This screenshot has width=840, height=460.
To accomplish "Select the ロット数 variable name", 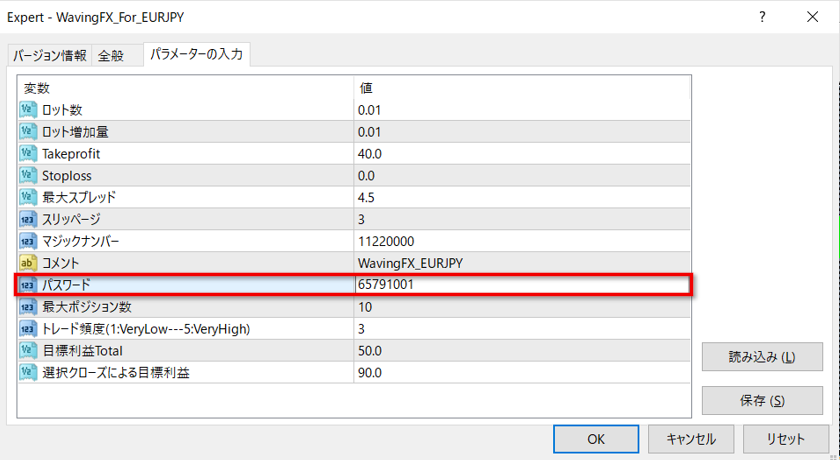I will point(62,110).
